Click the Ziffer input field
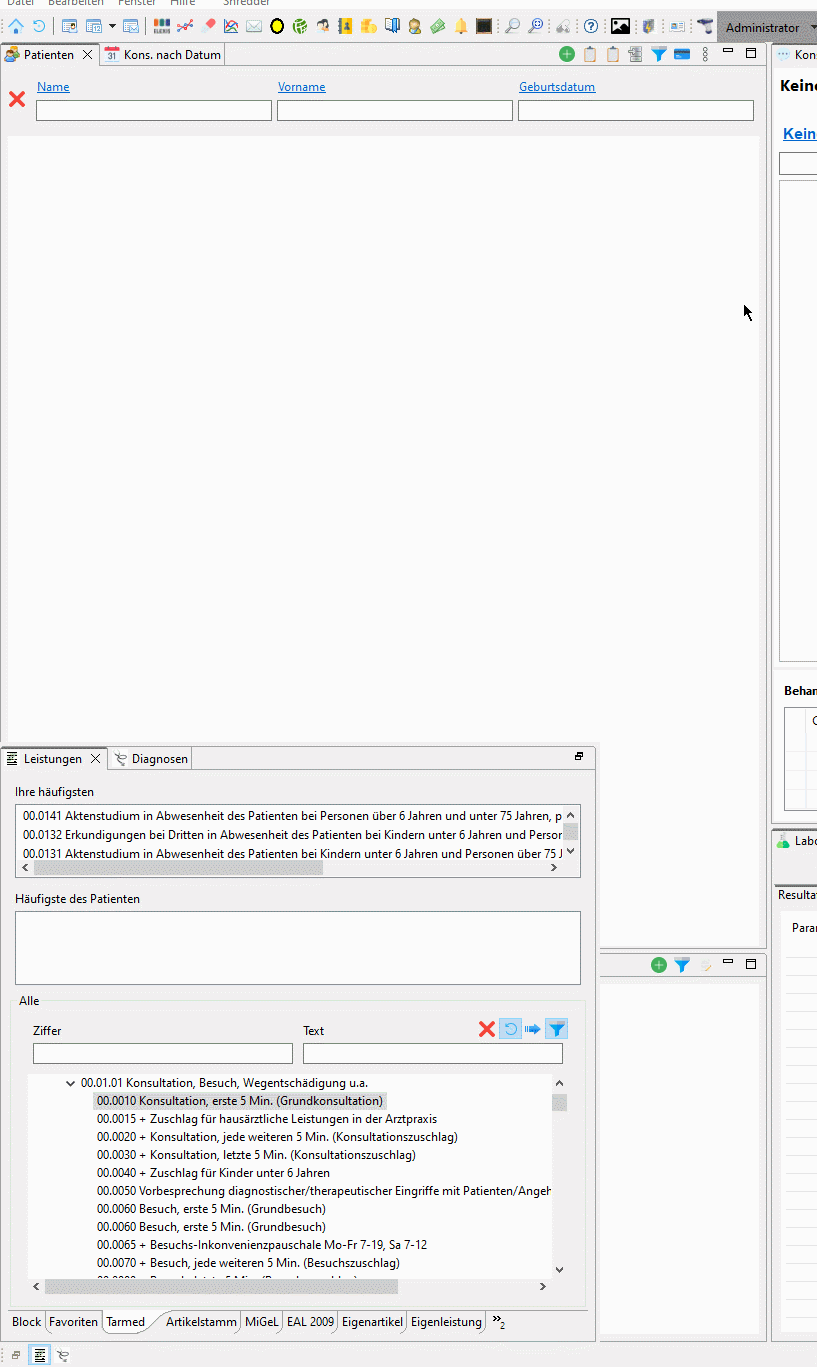 [163, 1054]
